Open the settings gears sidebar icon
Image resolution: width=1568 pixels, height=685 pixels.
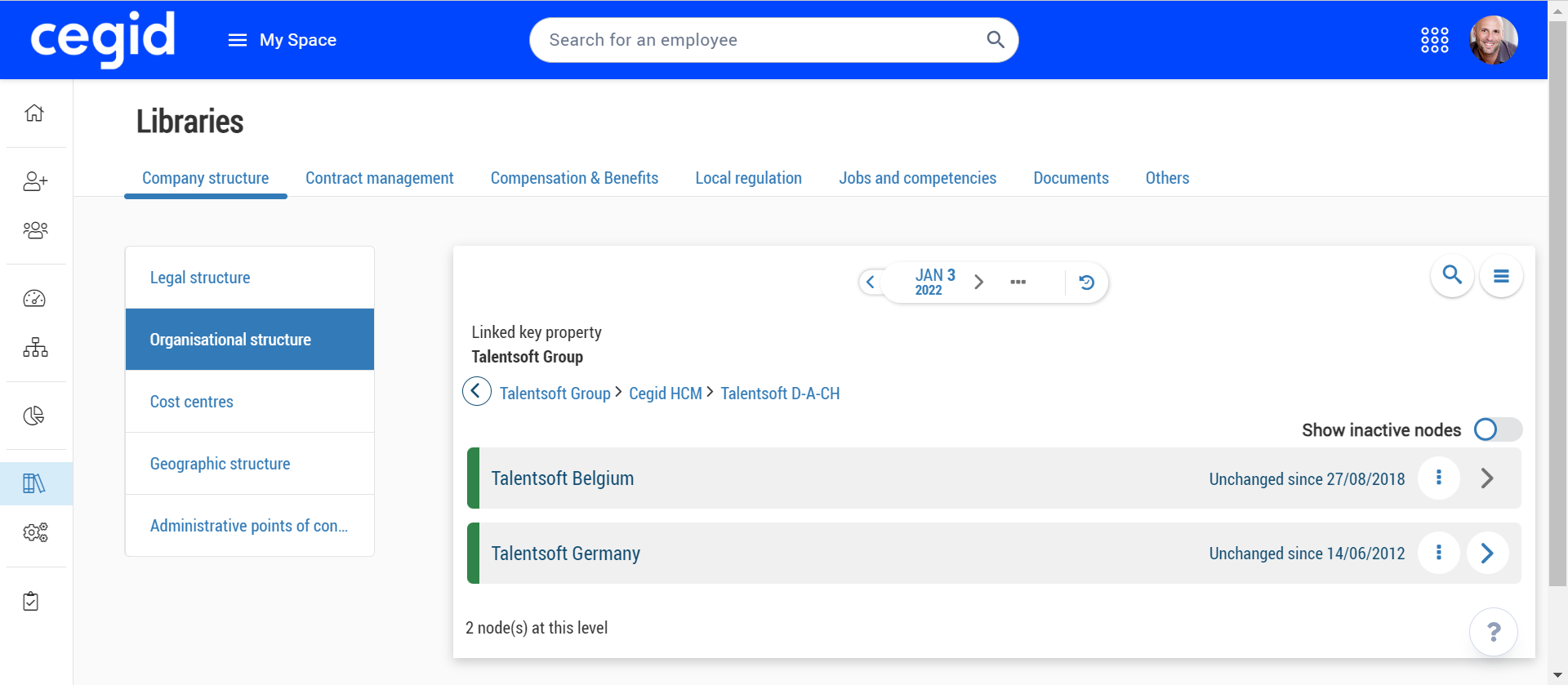[35, 532]
